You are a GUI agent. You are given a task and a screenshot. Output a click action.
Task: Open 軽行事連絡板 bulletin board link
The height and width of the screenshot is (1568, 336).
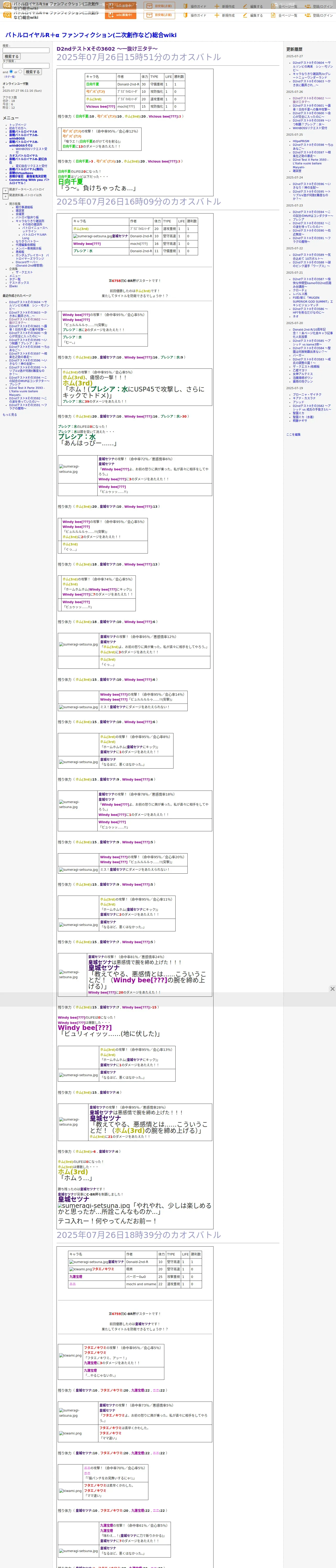coord(24,207)
